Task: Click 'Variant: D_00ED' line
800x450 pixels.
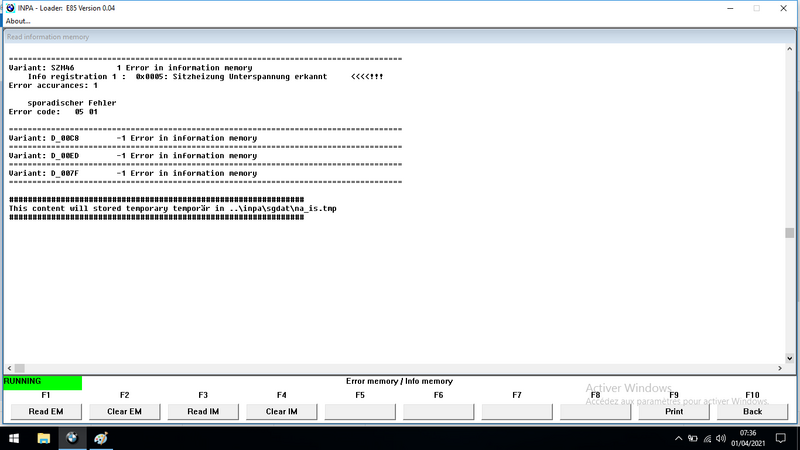Action: click(x=133, y=156)
